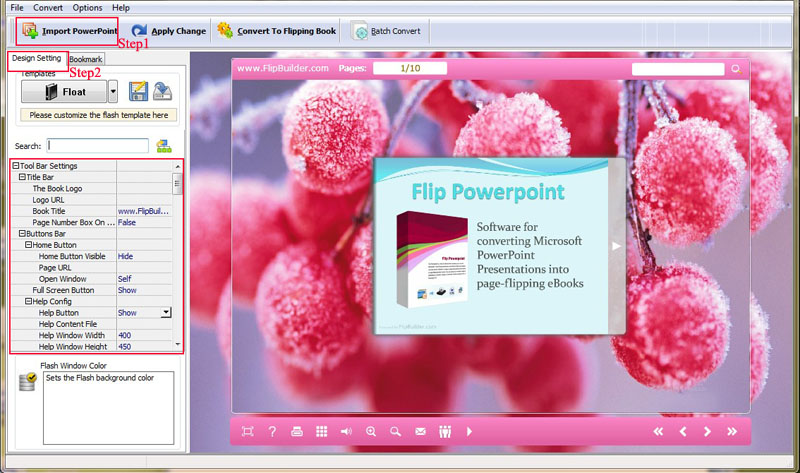Screen dimensions: 800x473
Task: Click the Help Window Height value 450
Action: point(124,346)
